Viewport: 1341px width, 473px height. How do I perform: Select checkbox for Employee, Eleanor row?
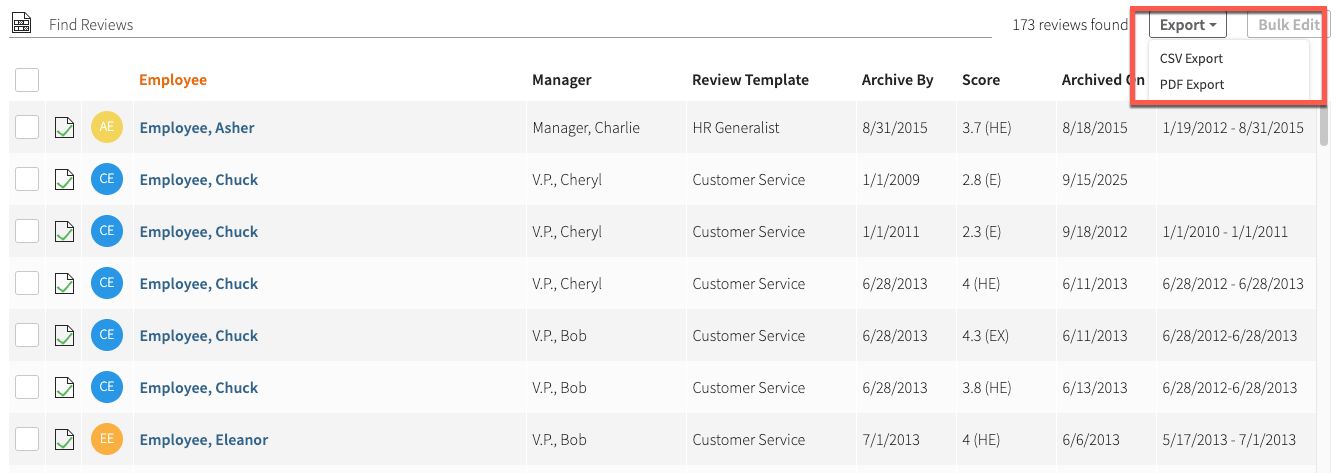[27, 439]
